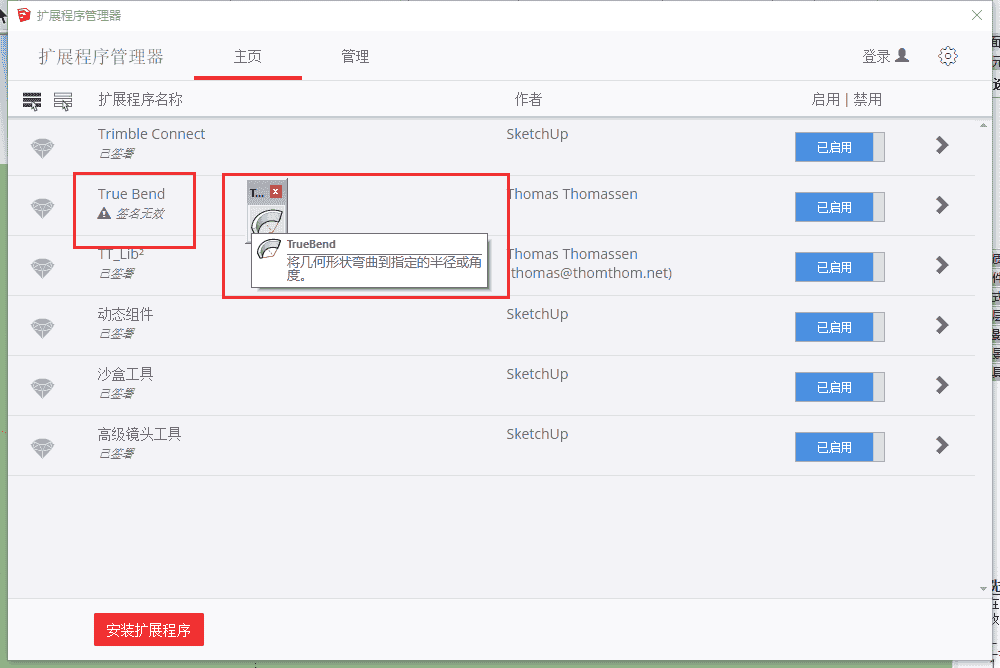1000x668 pixels.
Task: Click the warning icon under True Bend
Action: pos(104,213)
